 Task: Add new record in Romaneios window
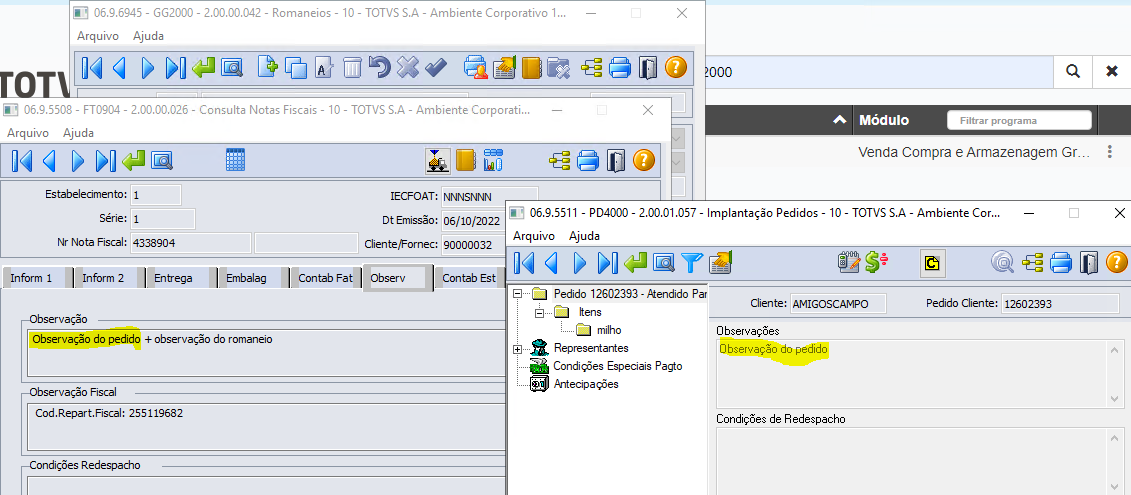tap(268, 68)
